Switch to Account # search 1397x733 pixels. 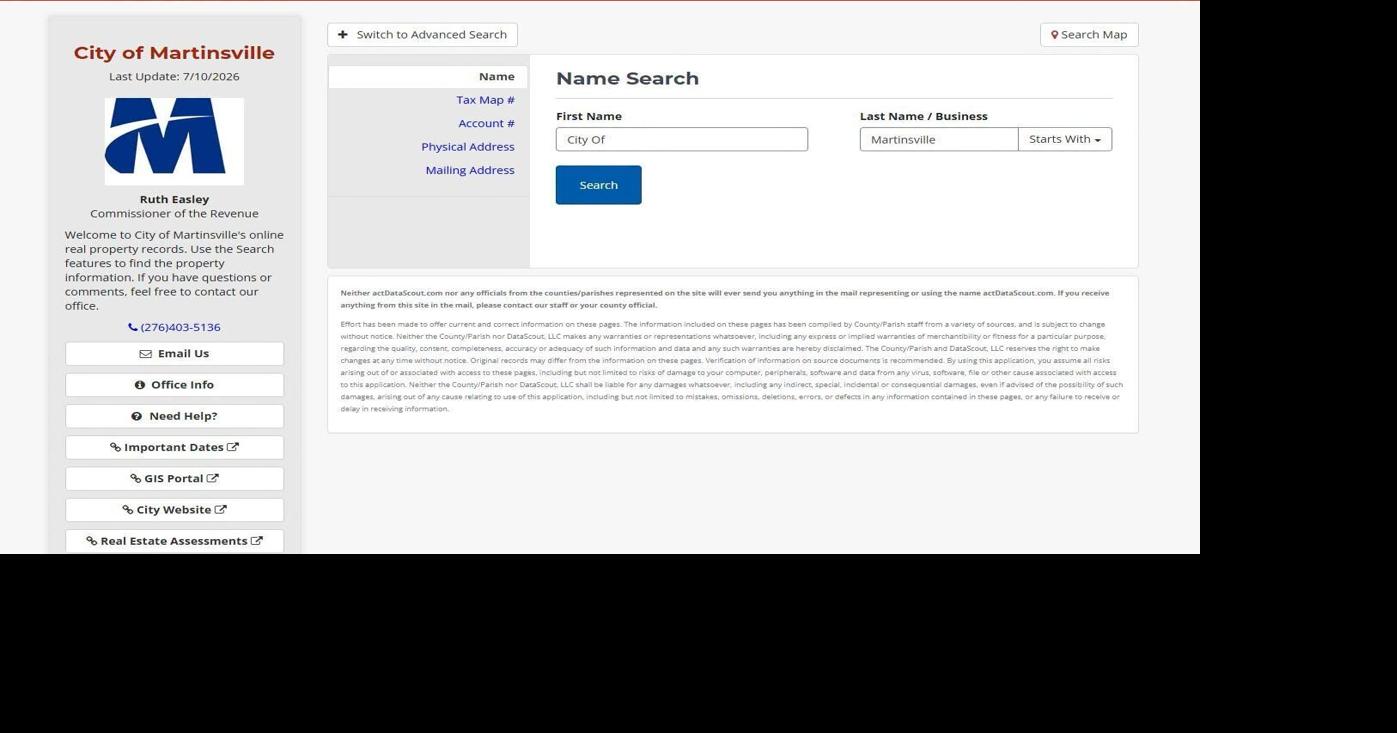(486, 124)
